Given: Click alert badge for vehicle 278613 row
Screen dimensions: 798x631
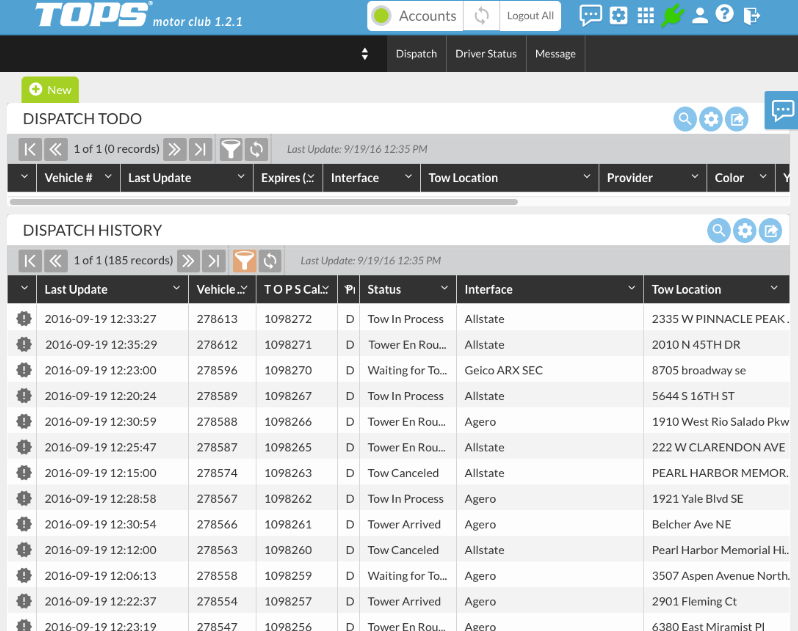Looking at the screenshot, I should pyautogui.click(x=24, y=319).
